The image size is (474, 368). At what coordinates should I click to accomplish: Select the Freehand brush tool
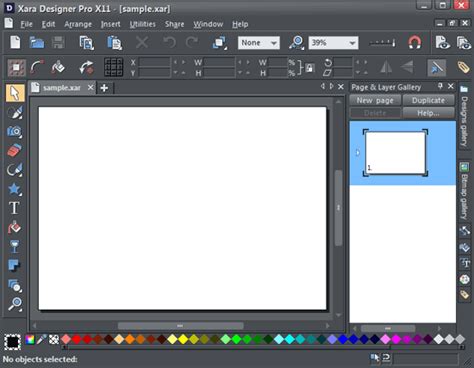coord(15,112)
